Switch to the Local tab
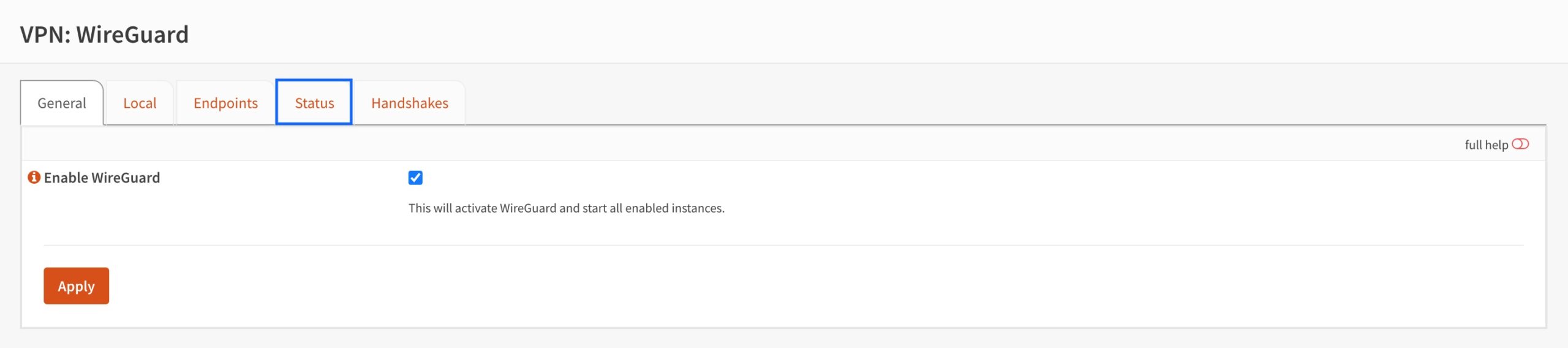 click(x=140, y=103)
